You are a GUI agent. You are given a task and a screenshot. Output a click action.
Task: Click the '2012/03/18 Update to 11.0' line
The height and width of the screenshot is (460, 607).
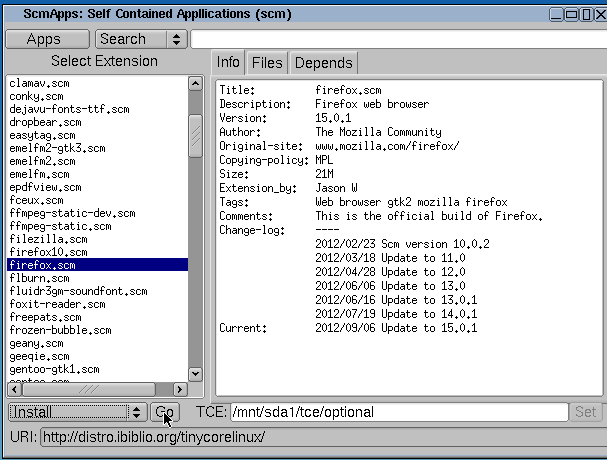click(x=390, y=258)
